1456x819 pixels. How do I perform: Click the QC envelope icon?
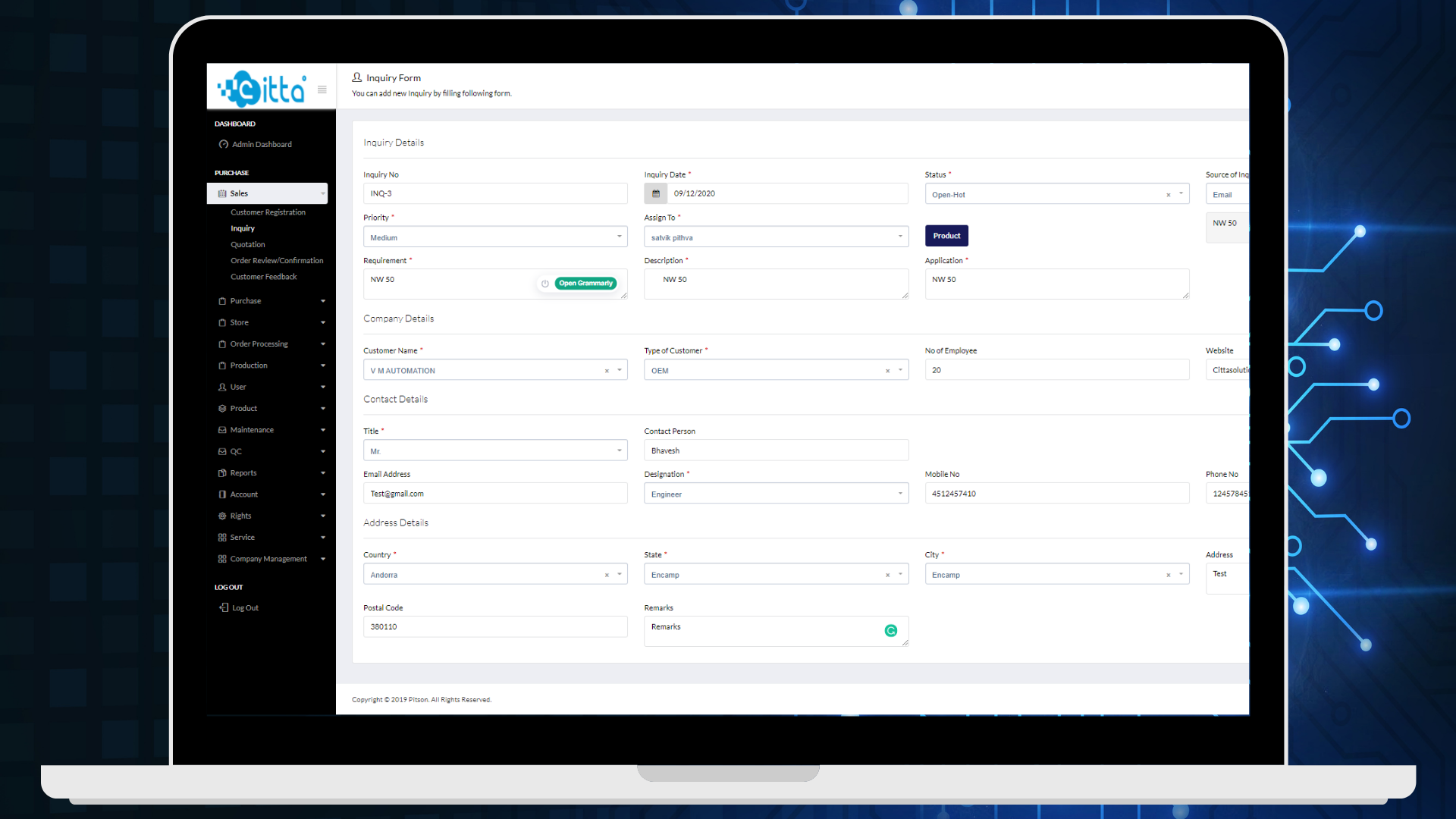click(x=222, y=451)
